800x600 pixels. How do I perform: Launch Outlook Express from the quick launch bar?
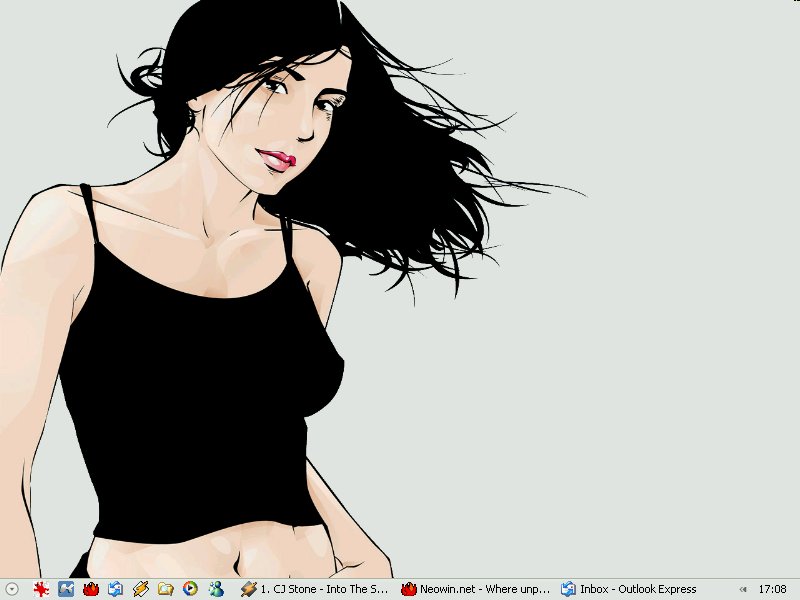[x=116, y=589]
